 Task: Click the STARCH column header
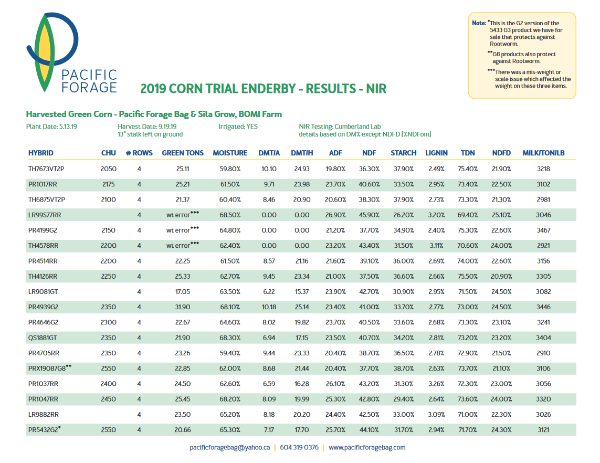tap(403, 153)
